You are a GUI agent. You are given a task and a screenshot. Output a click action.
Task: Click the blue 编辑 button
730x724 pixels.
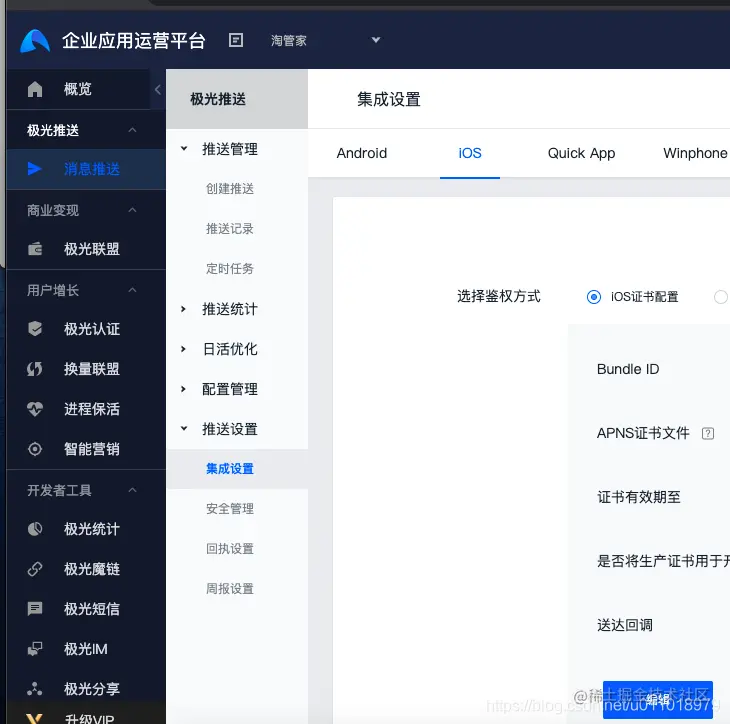point(657,700)
